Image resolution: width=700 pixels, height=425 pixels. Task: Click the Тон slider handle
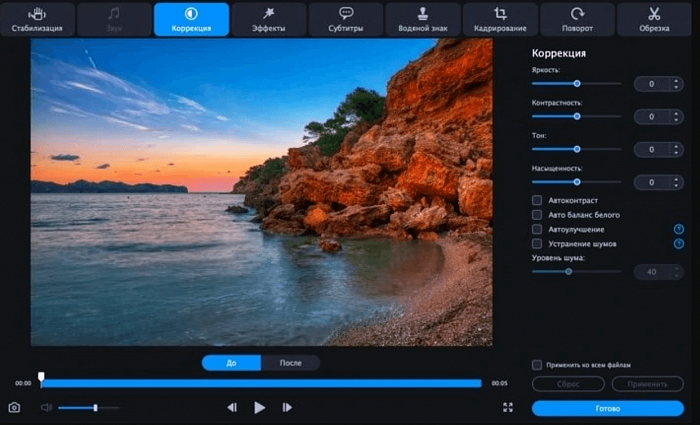pos(577,149)
